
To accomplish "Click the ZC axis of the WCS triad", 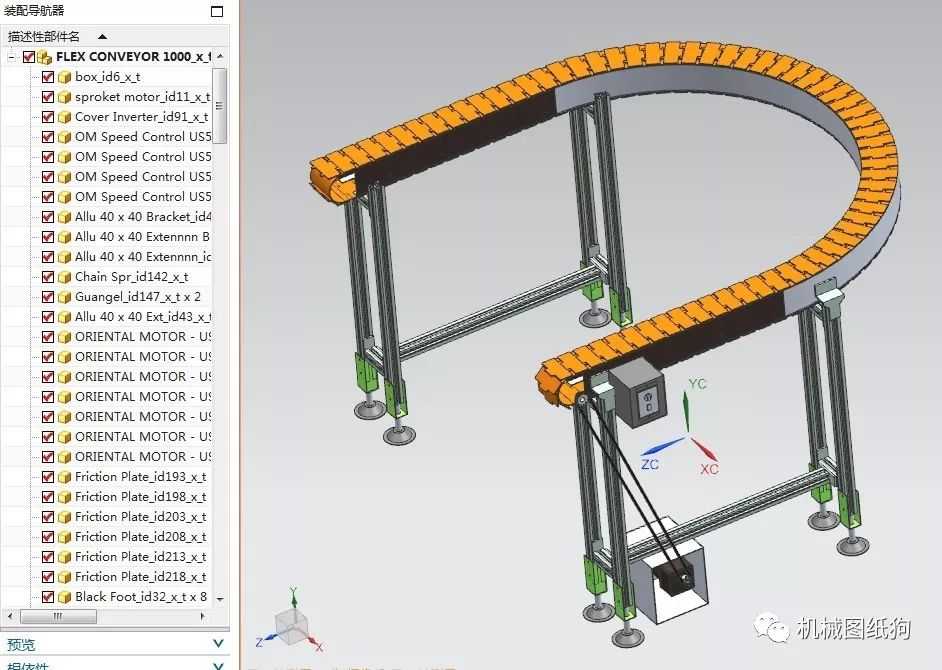I will coord(663,446).
